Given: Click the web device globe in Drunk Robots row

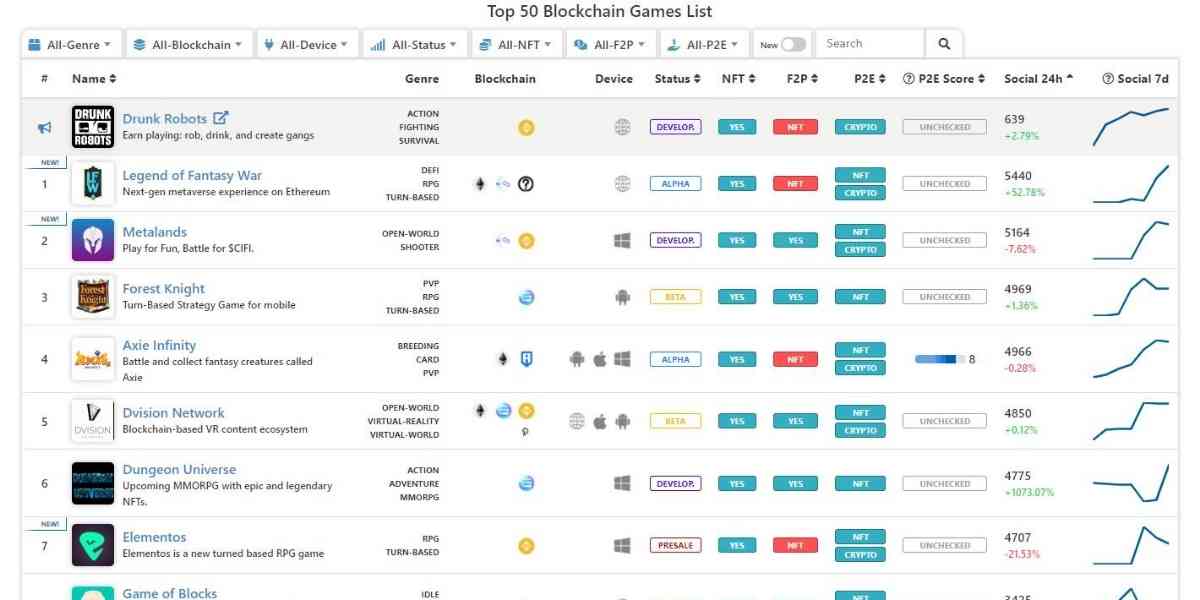Looking at the screenshot, I should coord(623,127).
